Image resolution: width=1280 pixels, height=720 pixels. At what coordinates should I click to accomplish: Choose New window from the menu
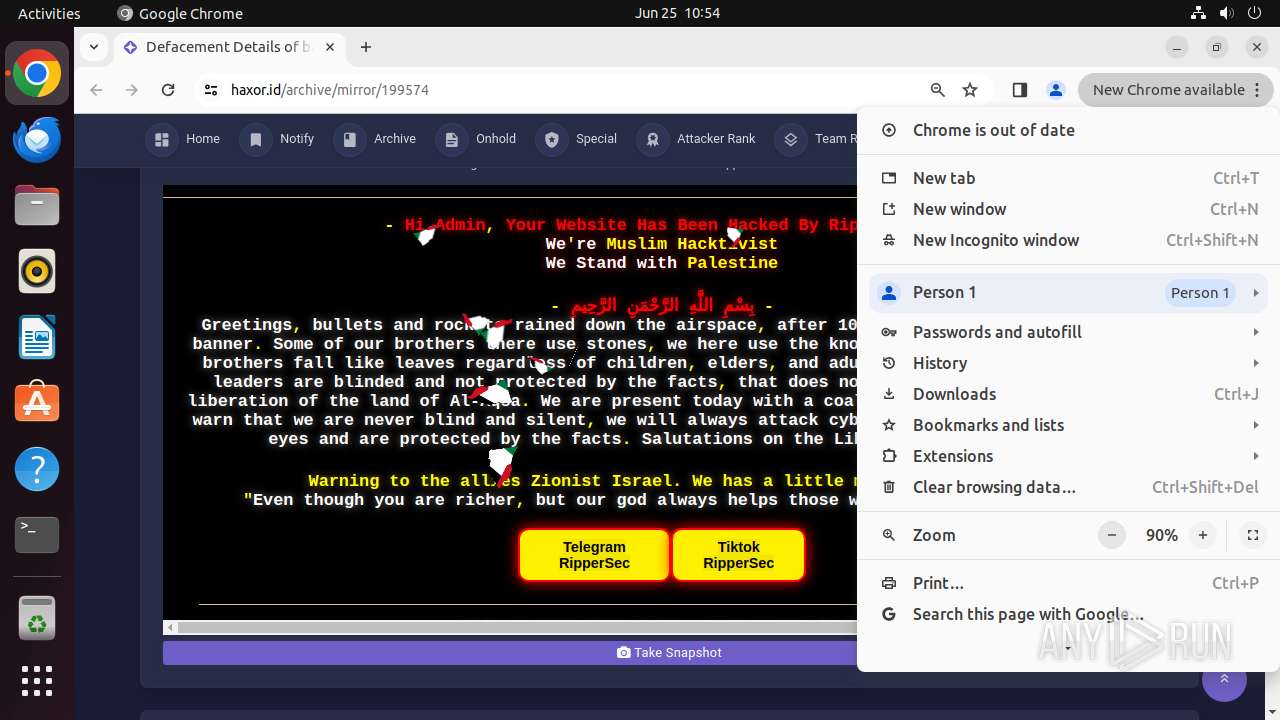point(1068,209)
